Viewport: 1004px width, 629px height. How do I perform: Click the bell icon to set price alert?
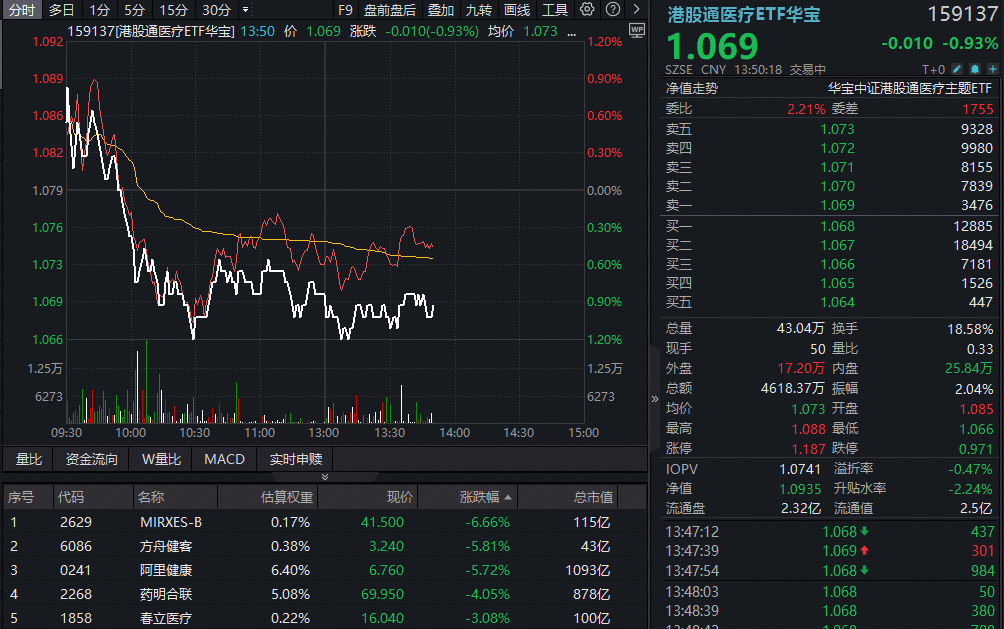pyautogui.click(x=974, y=69)
